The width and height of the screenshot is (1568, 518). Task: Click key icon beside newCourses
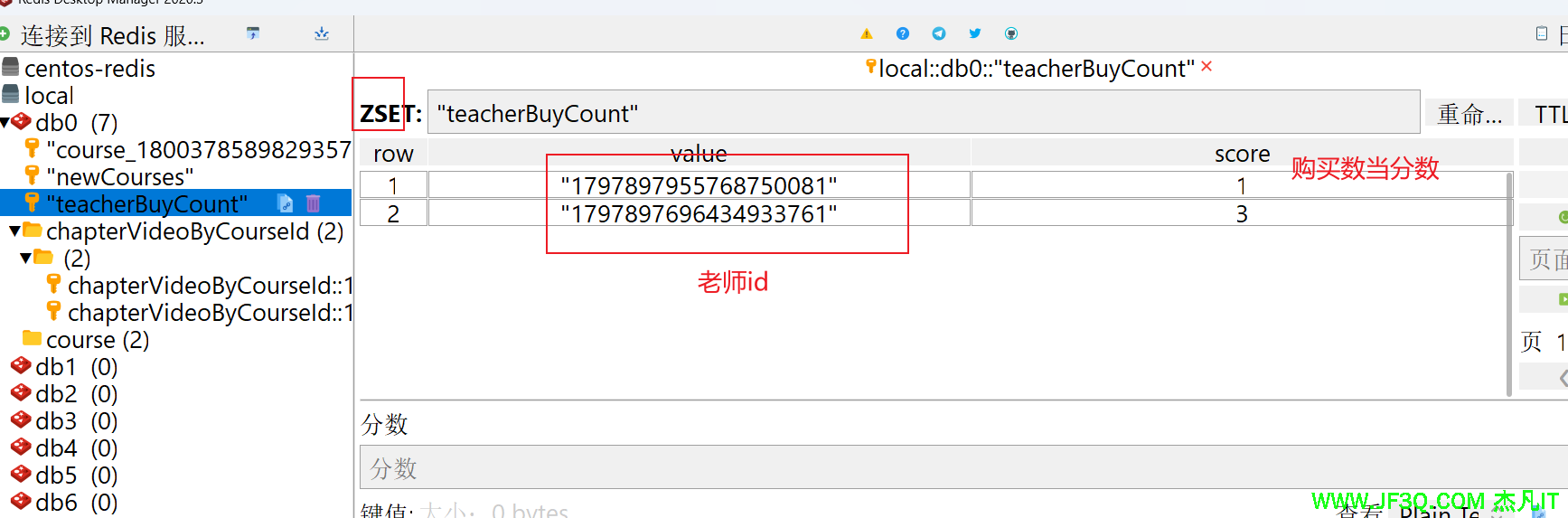33,175
